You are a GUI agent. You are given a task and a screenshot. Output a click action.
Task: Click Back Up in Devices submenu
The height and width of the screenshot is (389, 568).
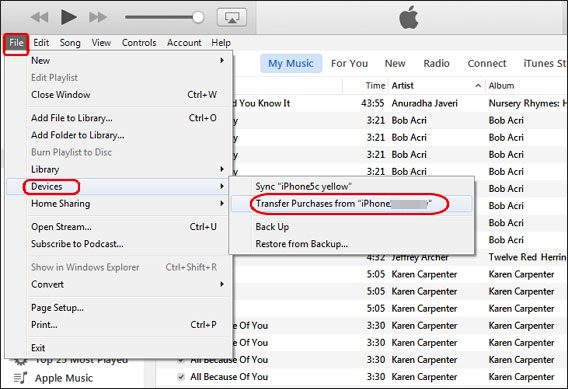(351, 226)
